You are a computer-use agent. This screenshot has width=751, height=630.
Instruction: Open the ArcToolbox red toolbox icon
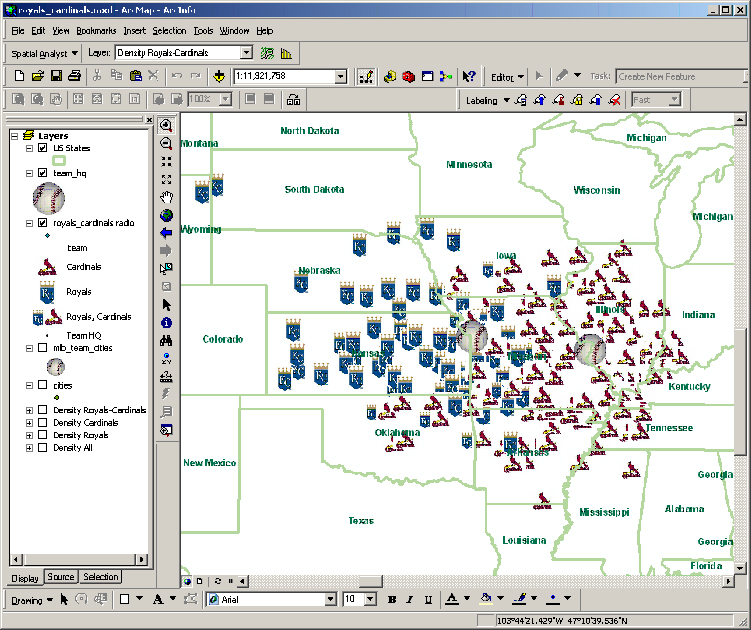click(x=408, y=76)
